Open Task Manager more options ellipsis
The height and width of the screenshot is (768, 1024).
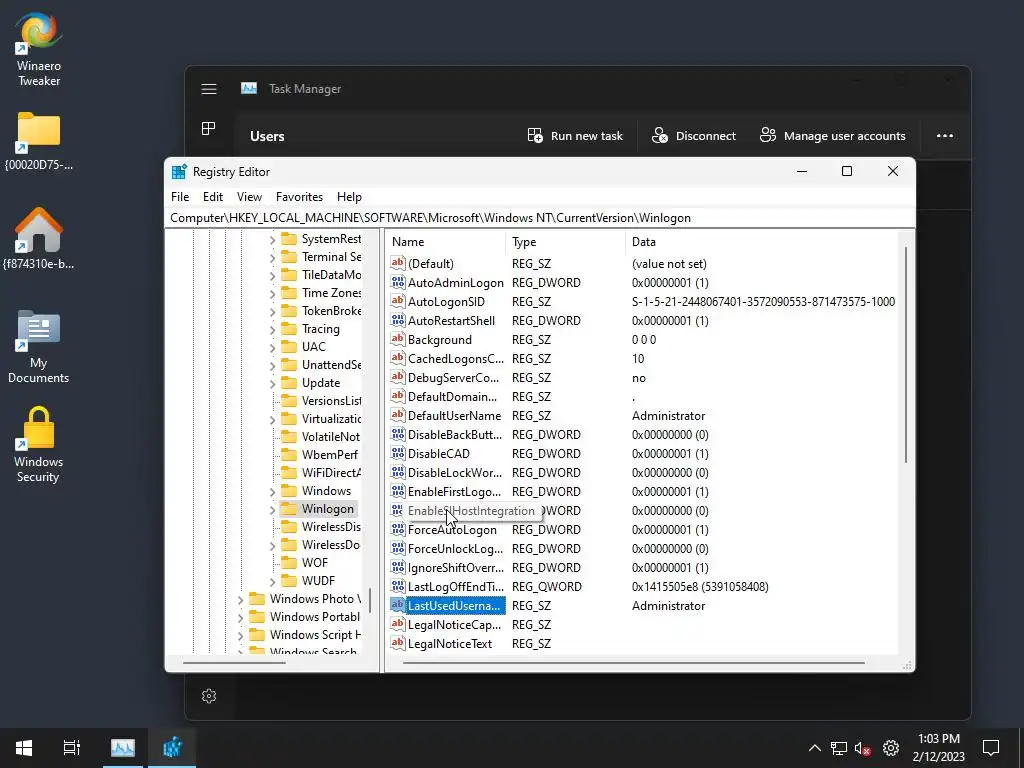pyautogui.click(x=945, y=136)
